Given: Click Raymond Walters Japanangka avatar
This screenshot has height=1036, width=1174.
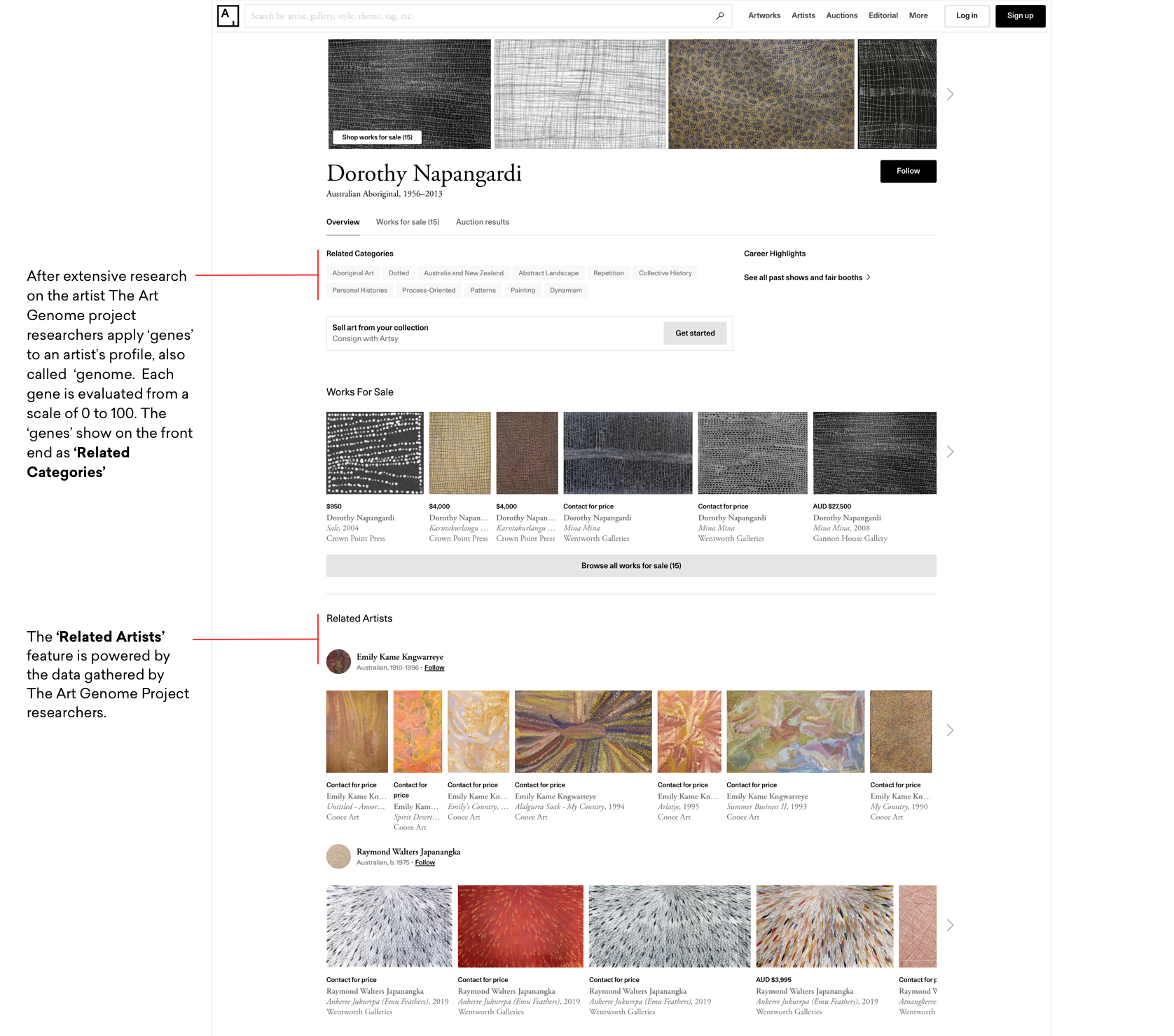Looking at the screenshot, I should 338,856.
